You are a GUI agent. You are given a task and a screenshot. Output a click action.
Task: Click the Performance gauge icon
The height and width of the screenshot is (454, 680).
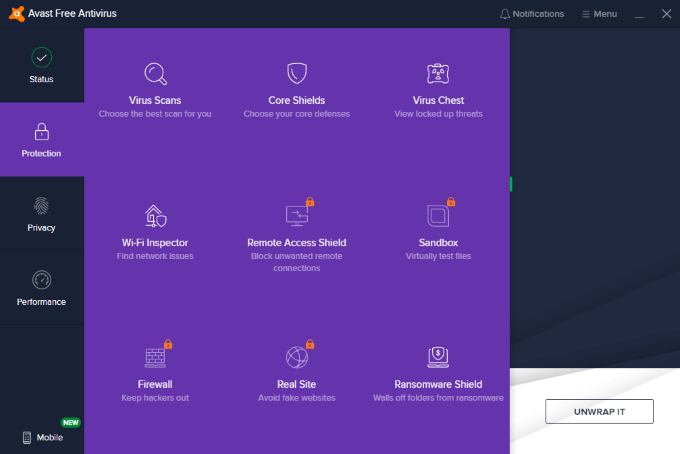coord(42,280)
